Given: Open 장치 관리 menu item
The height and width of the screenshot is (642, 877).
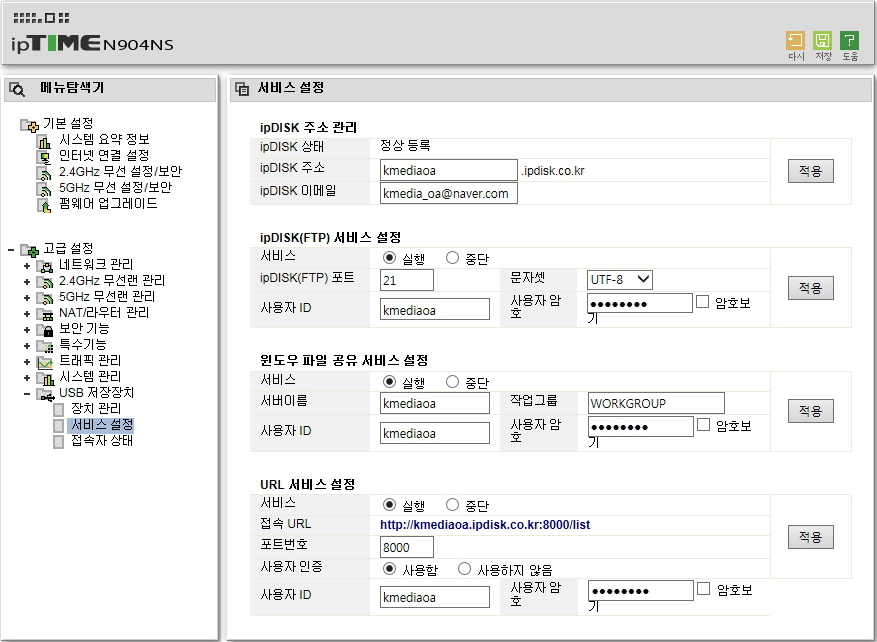Looking at the screenshot, I should pyautogui.click(x=96, y=409).
